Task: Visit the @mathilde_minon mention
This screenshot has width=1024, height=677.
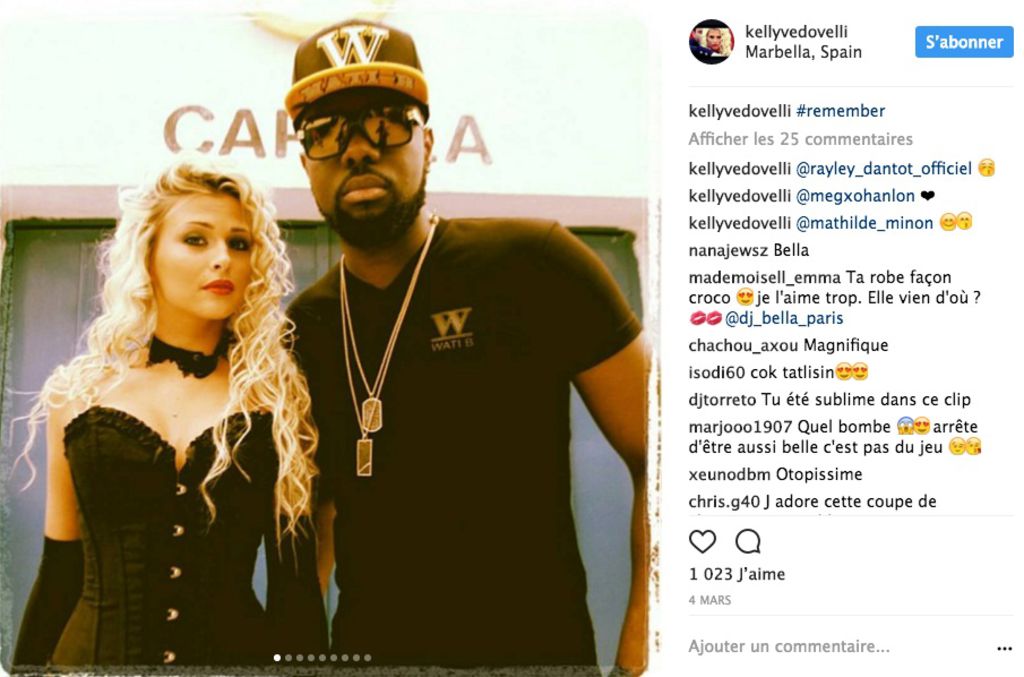Action: (x=864, y=223)
